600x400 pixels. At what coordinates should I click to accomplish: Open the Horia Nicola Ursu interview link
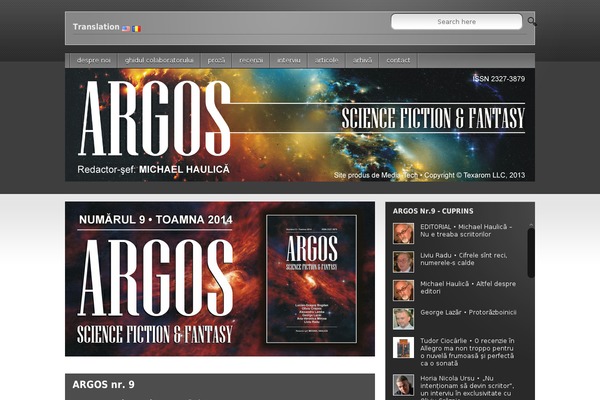[467, 387]
